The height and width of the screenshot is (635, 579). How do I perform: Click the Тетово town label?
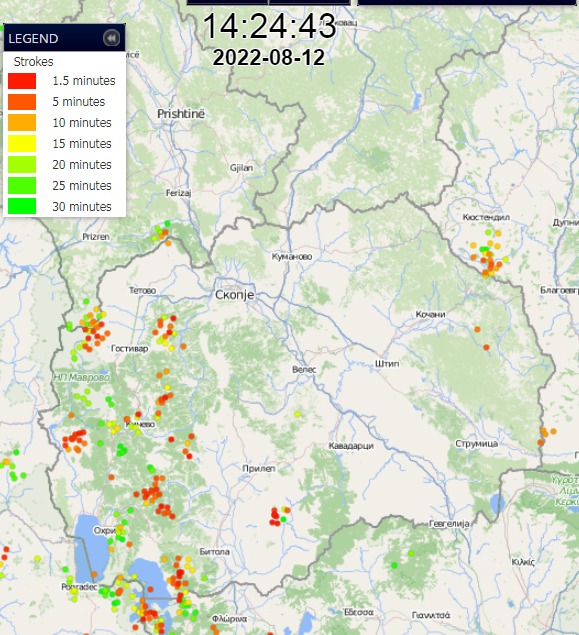(143, 290)
